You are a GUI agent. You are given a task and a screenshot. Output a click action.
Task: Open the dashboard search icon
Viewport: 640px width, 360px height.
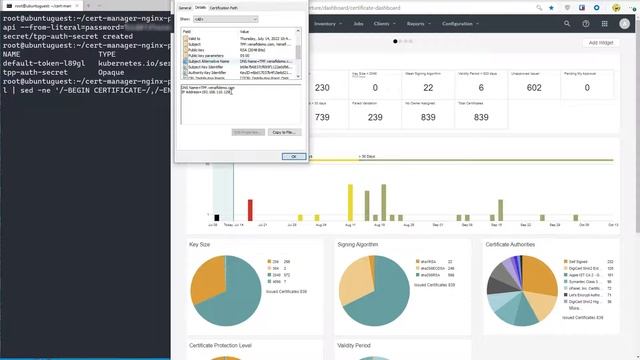[567, 24]
